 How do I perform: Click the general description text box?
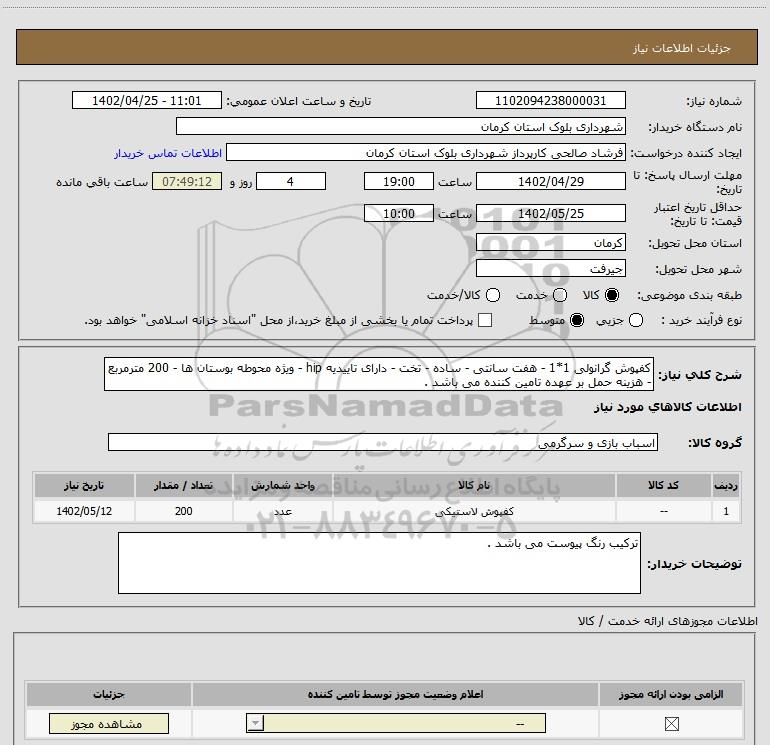tap(379, 374)
